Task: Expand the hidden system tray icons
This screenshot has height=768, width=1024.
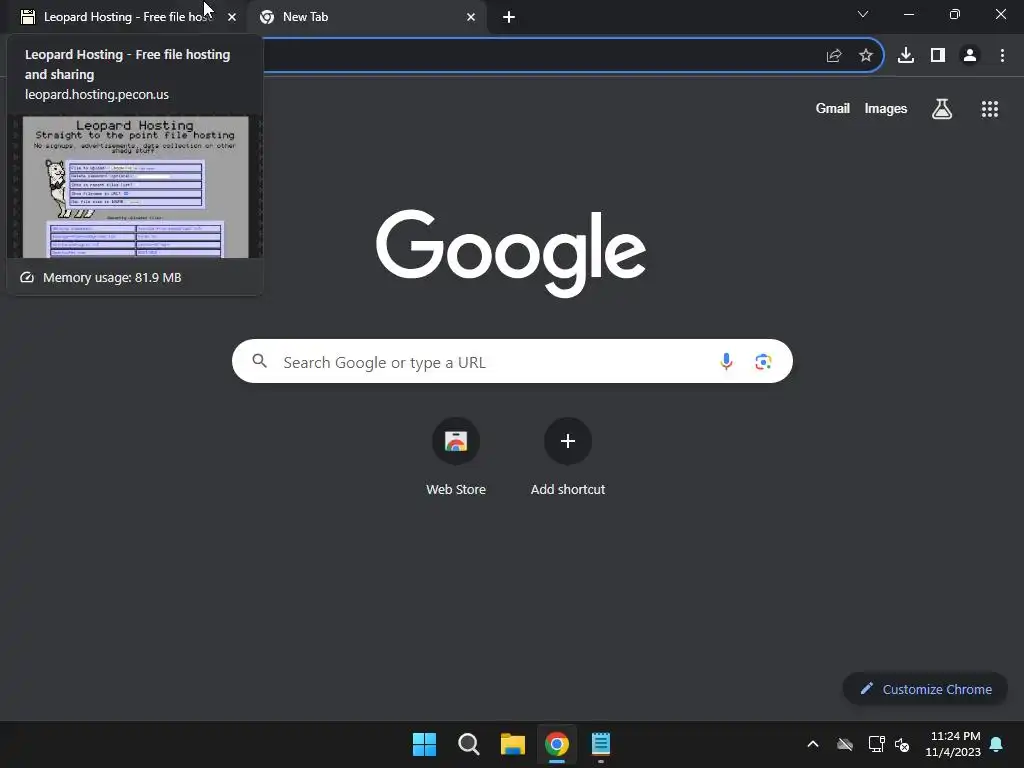Action: 813,744
